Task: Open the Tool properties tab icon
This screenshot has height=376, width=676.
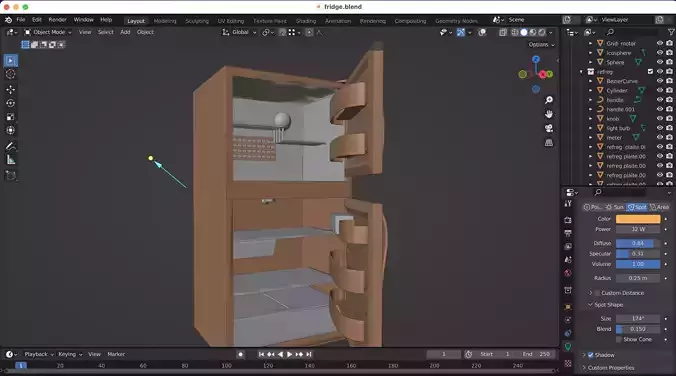Action: [568, 204]
